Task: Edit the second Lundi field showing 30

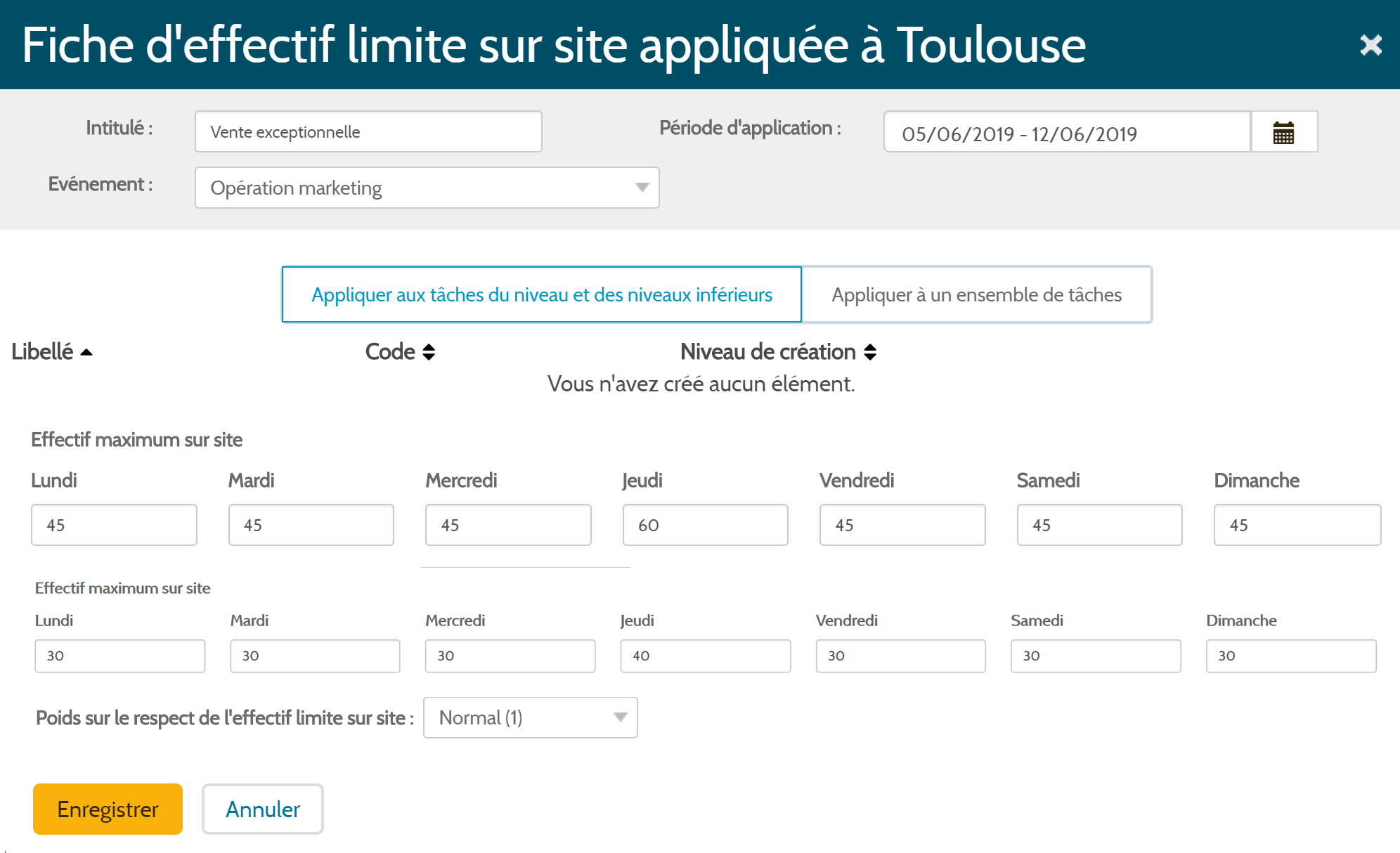Action: (x=120, y=656)
